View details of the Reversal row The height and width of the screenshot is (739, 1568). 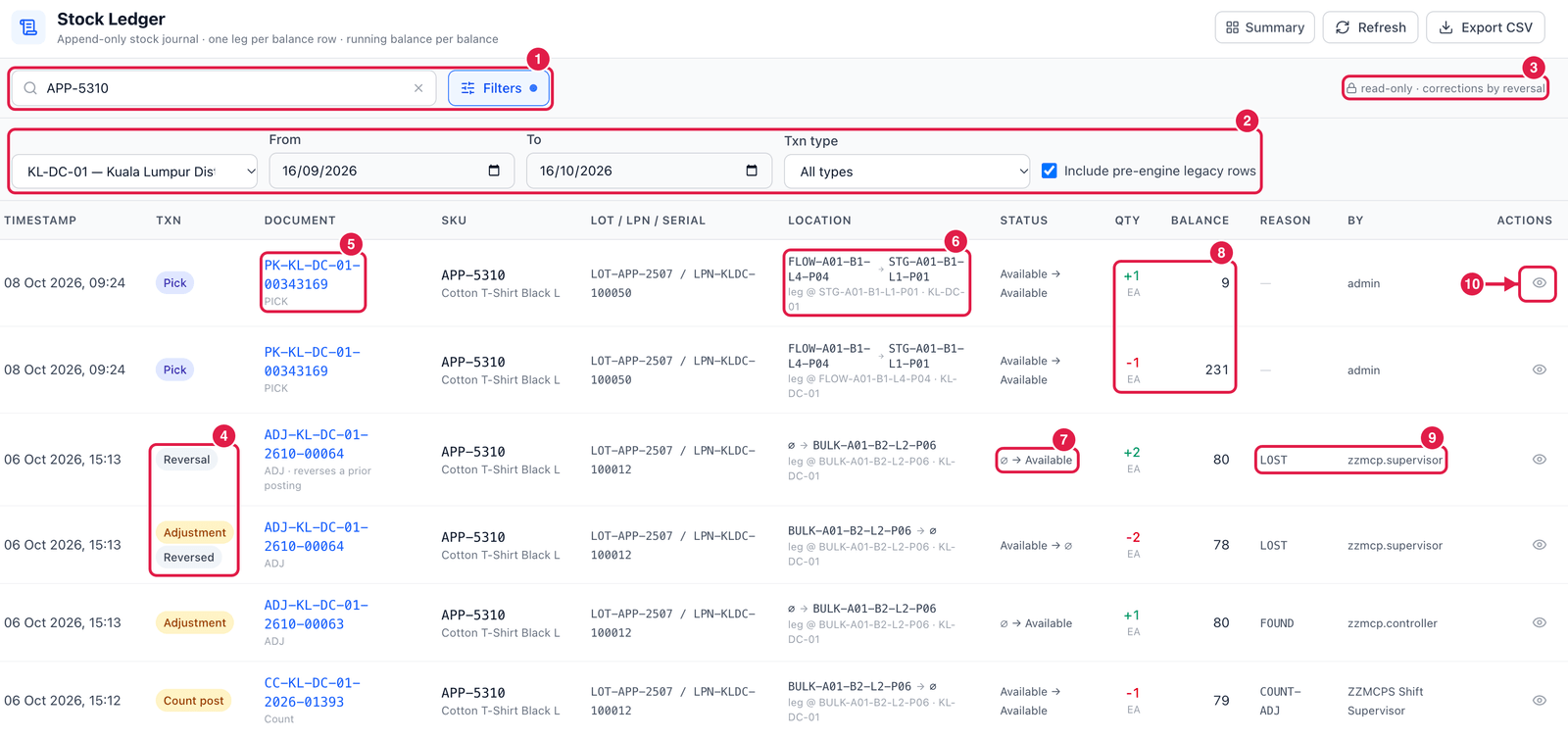point(1539,460)
